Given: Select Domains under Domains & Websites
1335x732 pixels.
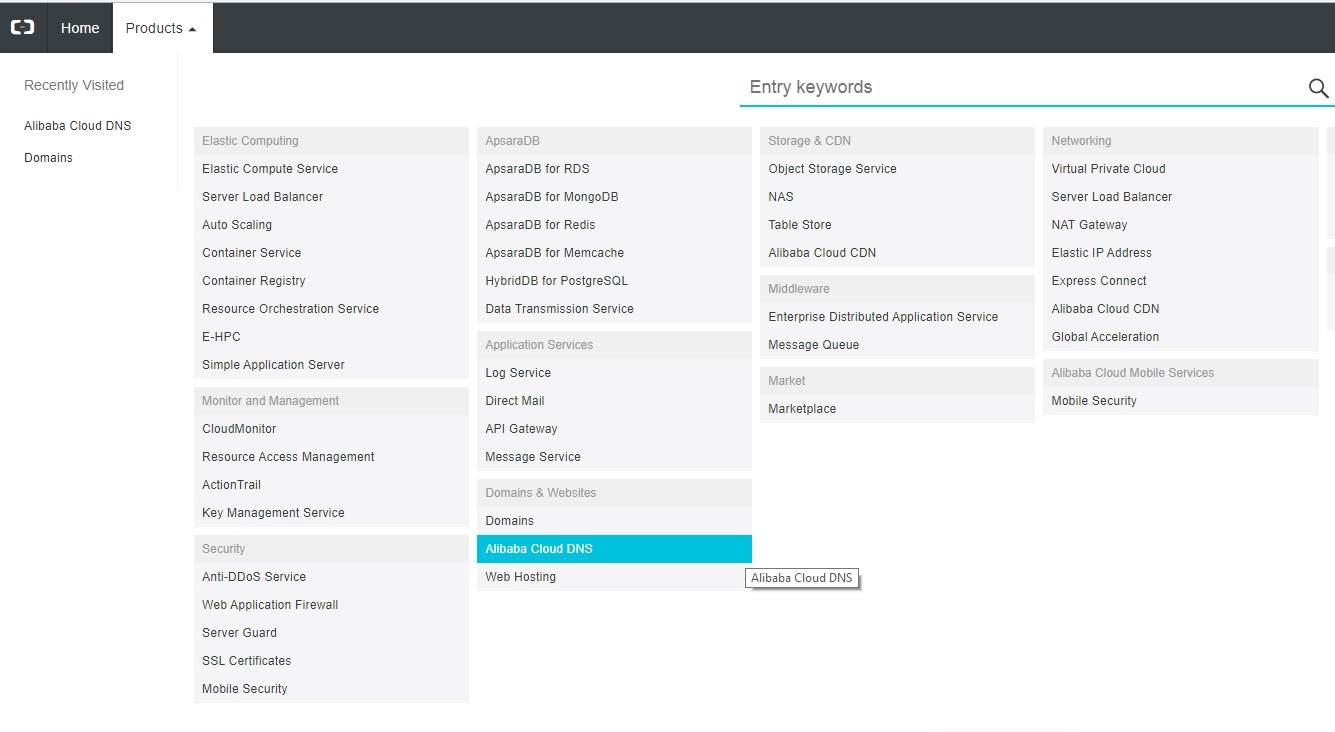Looking at the screenshot, I should tap(614, 521).
